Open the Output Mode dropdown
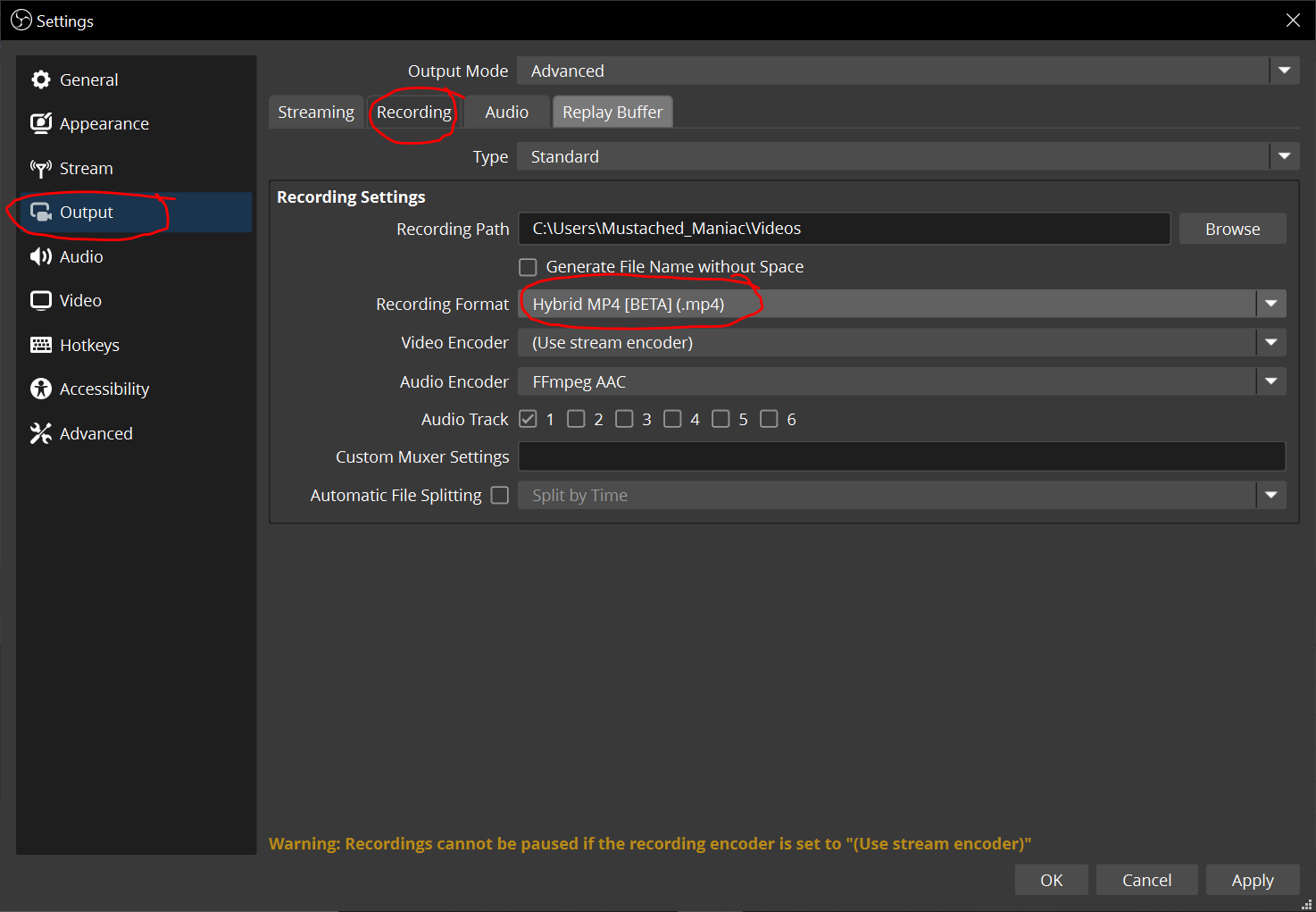The height and width of the screenshot is (912, 1316). click(1284, 71)
